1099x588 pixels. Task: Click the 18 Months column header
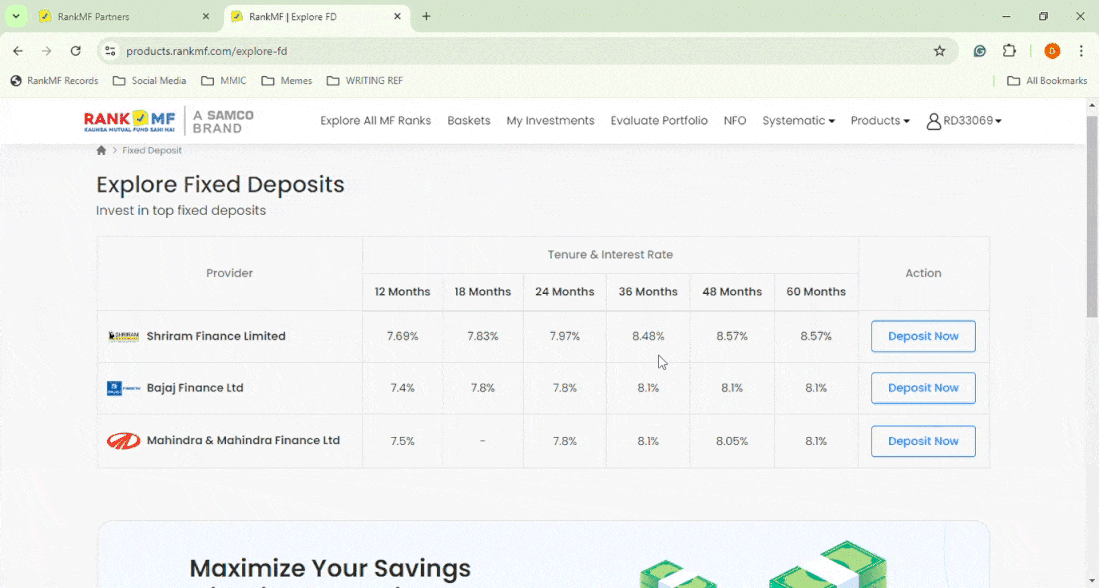point(482,292)
